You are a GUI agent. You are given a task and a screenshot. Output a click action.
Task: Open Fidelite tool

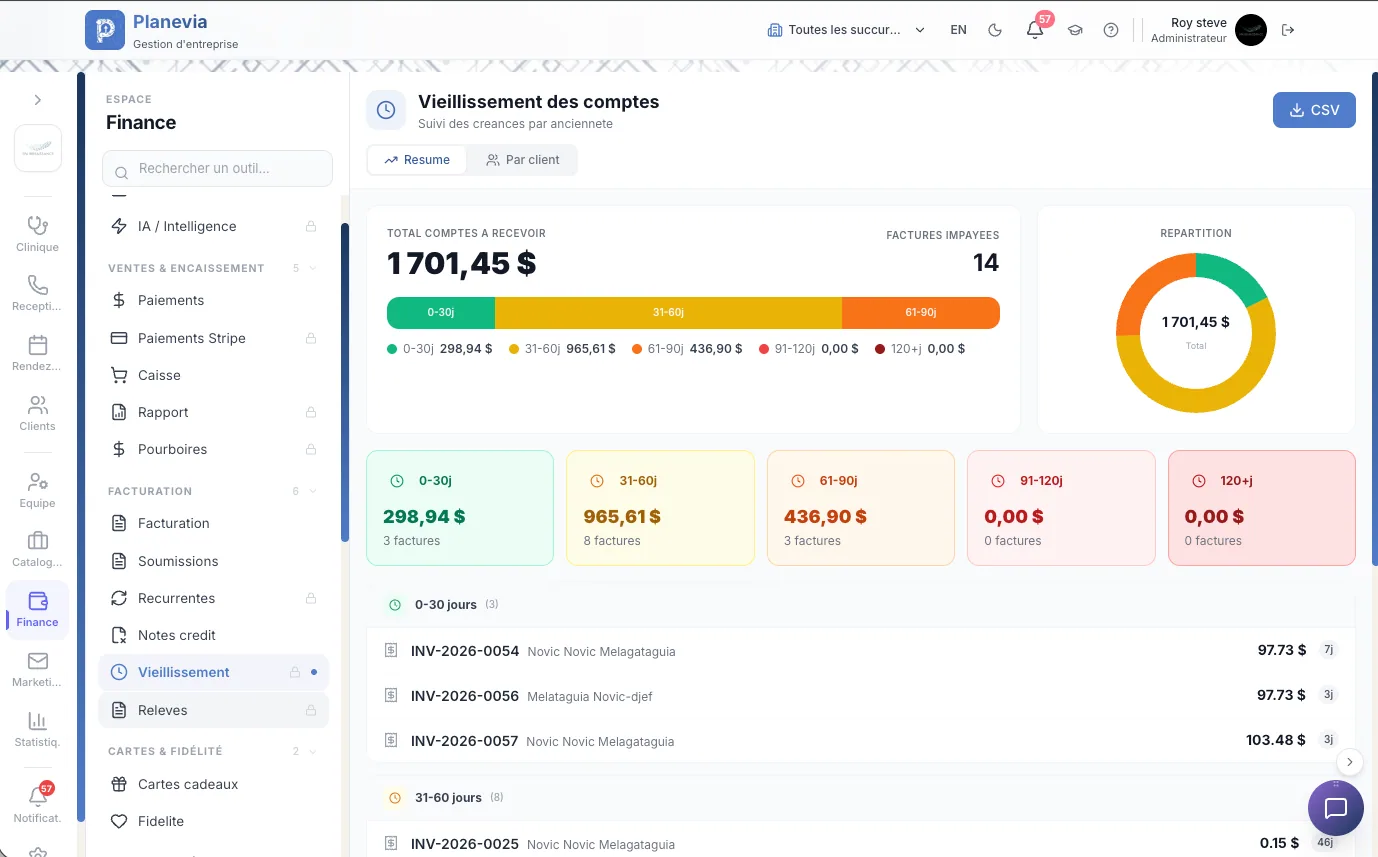pyautogui.click(x=214, y=821)
